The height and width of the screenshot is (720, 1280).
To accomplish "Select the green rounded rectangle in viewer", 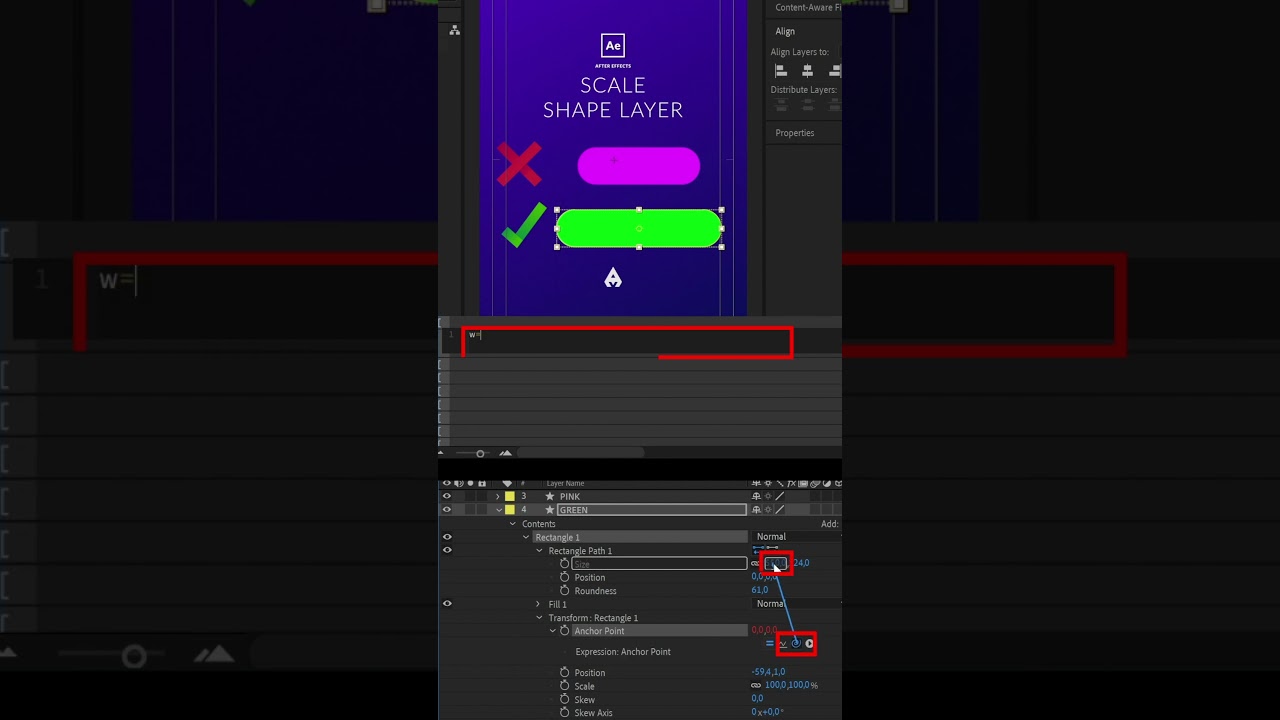I will tap(639, 228).
